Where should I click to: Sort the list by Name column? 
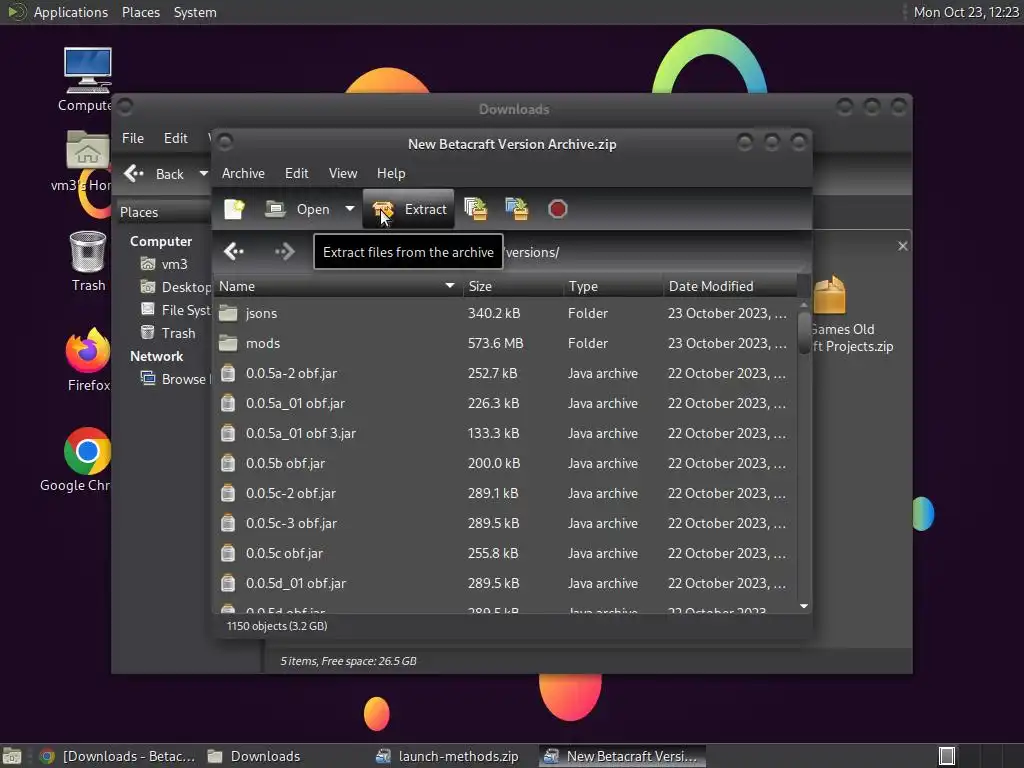coord(338,286)
